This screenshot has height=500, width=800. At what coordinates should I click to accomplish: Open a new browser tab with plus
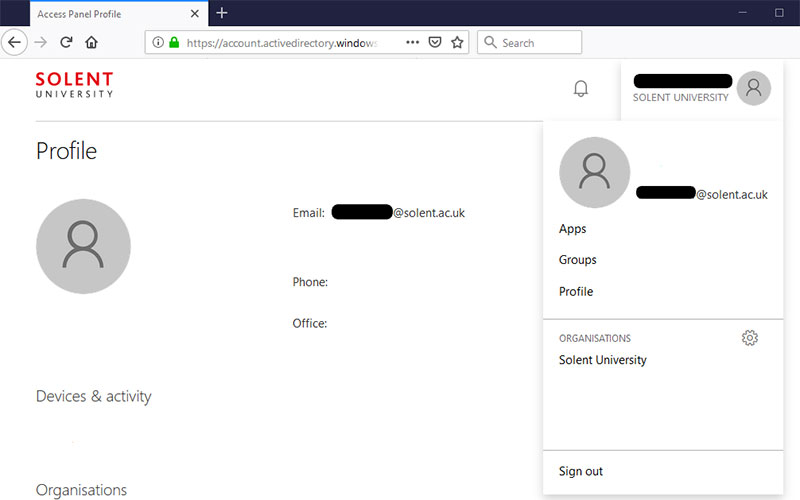221,13
